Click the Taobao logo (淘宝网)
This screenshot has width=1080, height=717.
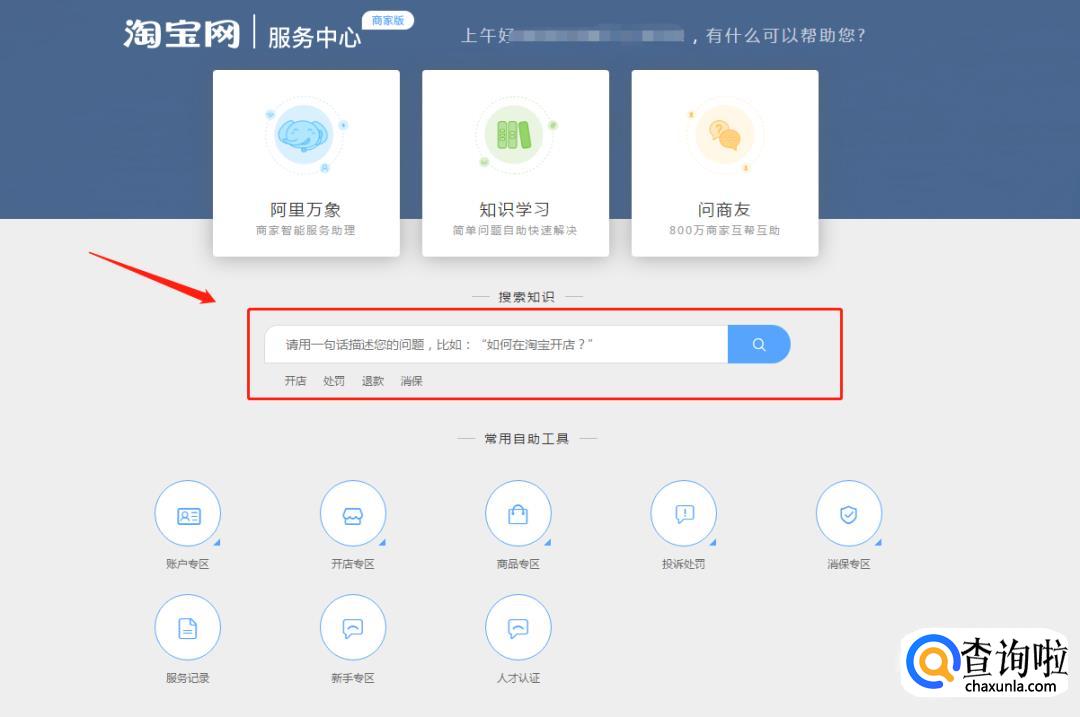pos(182,34)
